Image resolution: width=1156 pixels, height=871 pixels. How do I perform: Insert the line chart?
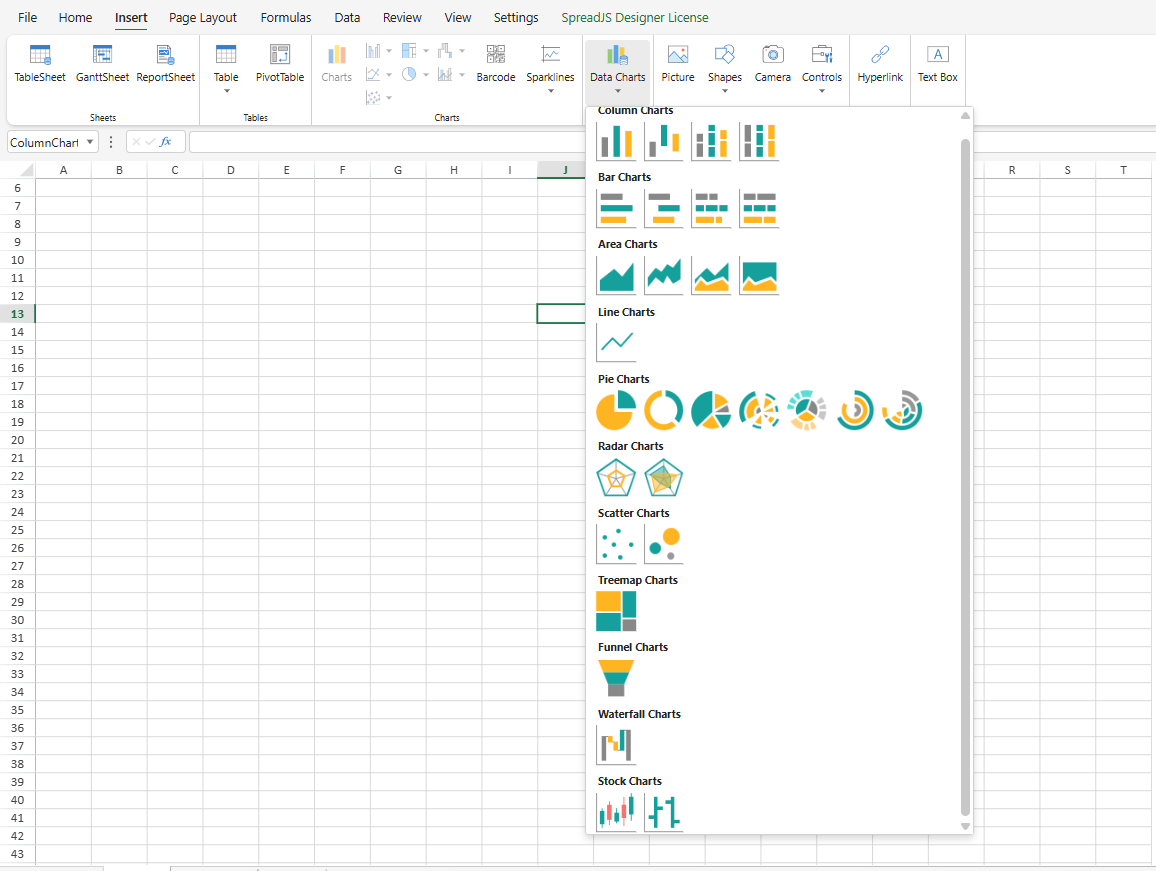(616, 343)
